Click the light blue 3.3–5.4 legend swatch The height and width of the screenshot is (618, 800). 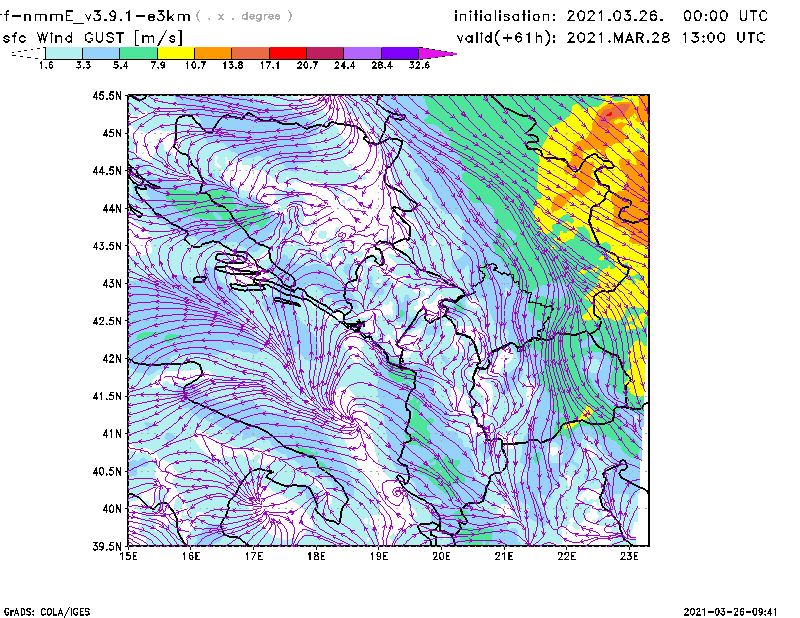coord(101,53)
